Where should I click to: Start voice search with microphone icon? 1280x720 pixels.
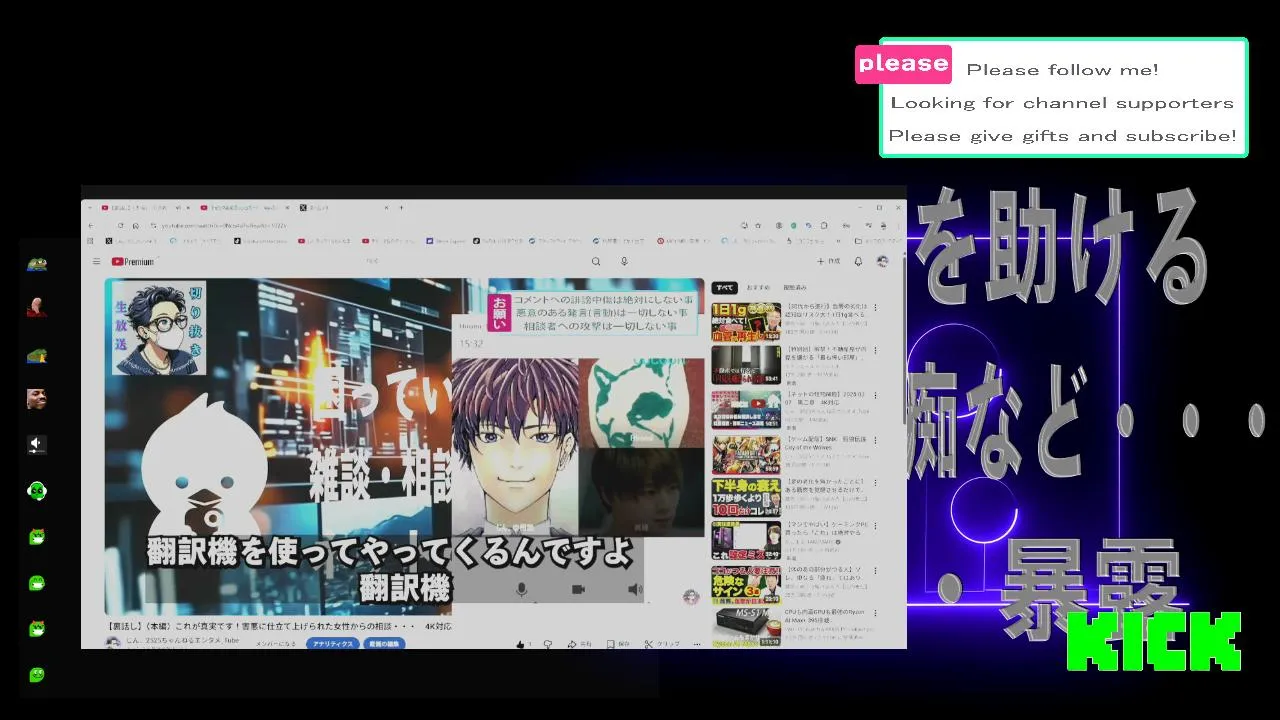pos(624,262)
